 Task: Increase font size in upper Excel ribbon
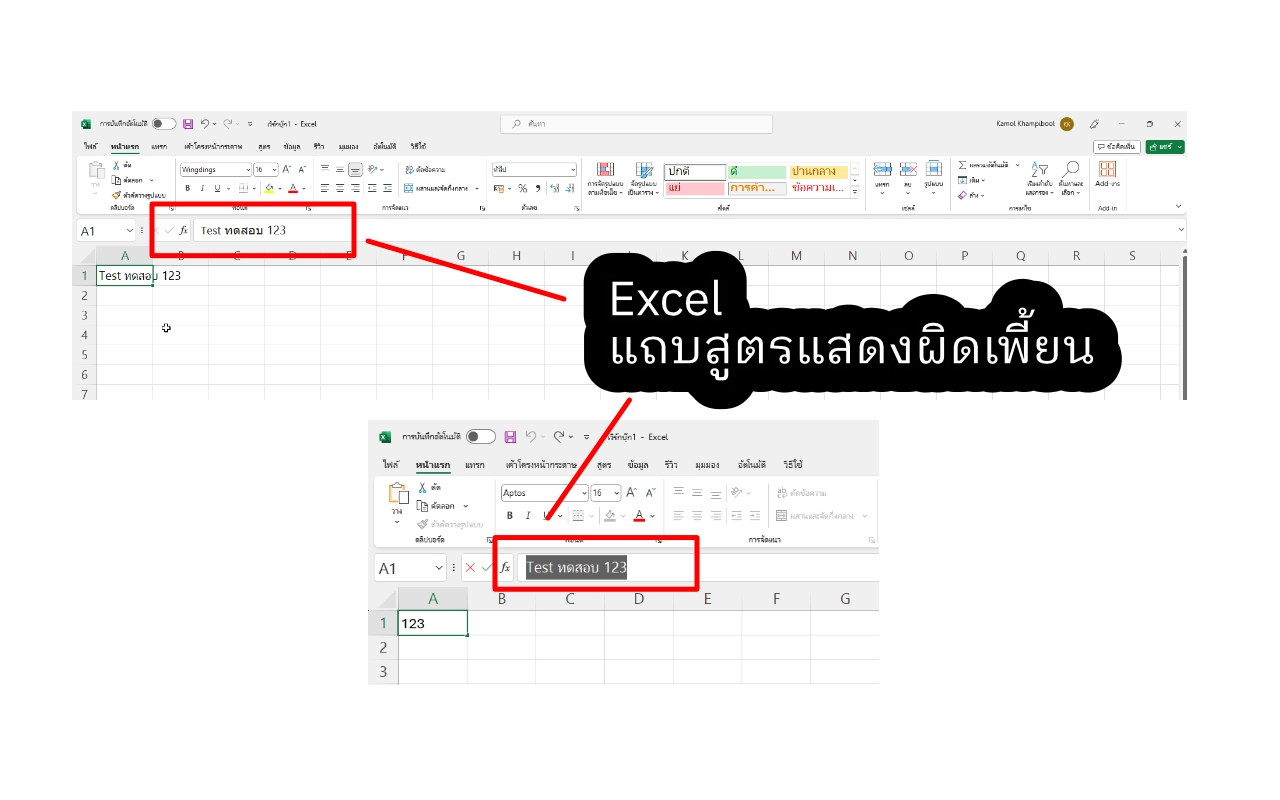point(286,169)
